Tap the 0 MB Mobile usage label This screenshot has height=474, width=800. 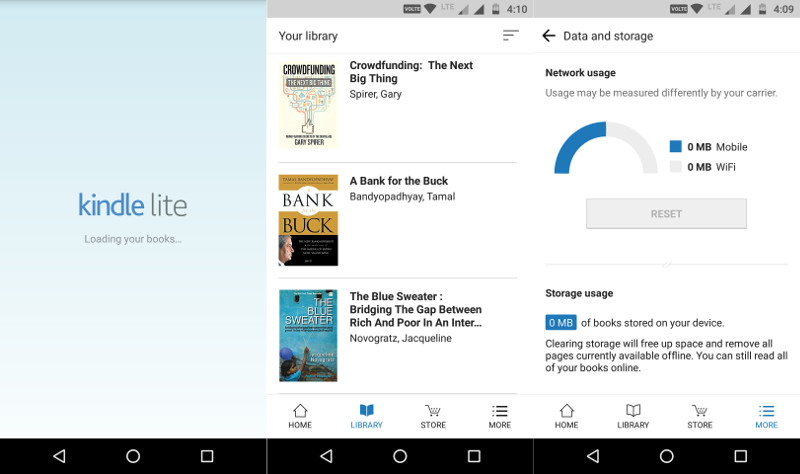click(x=717, y=147)
